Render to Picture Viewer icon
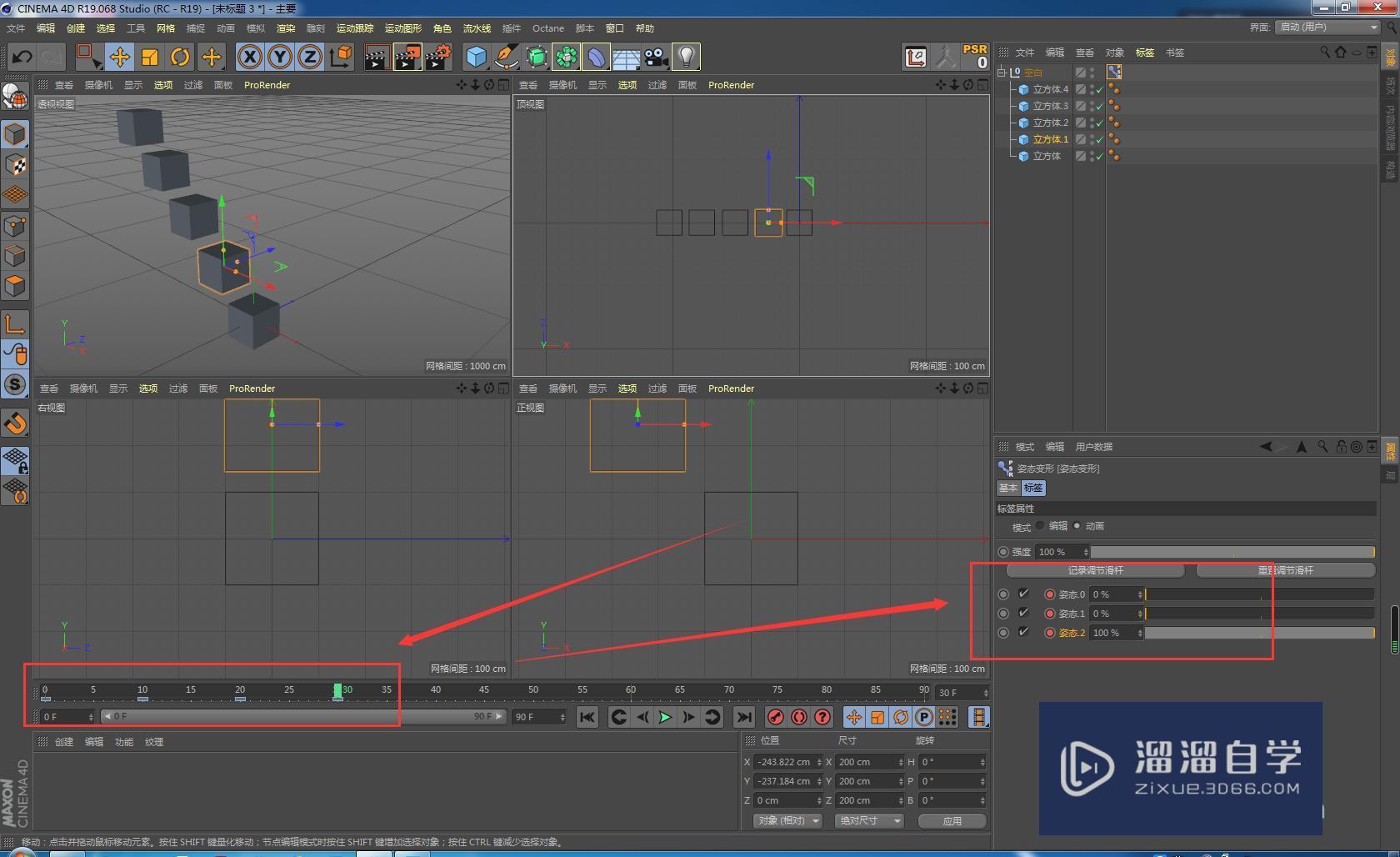The height and width of the screenshot is (857, 1400). [x=407, y=57]
